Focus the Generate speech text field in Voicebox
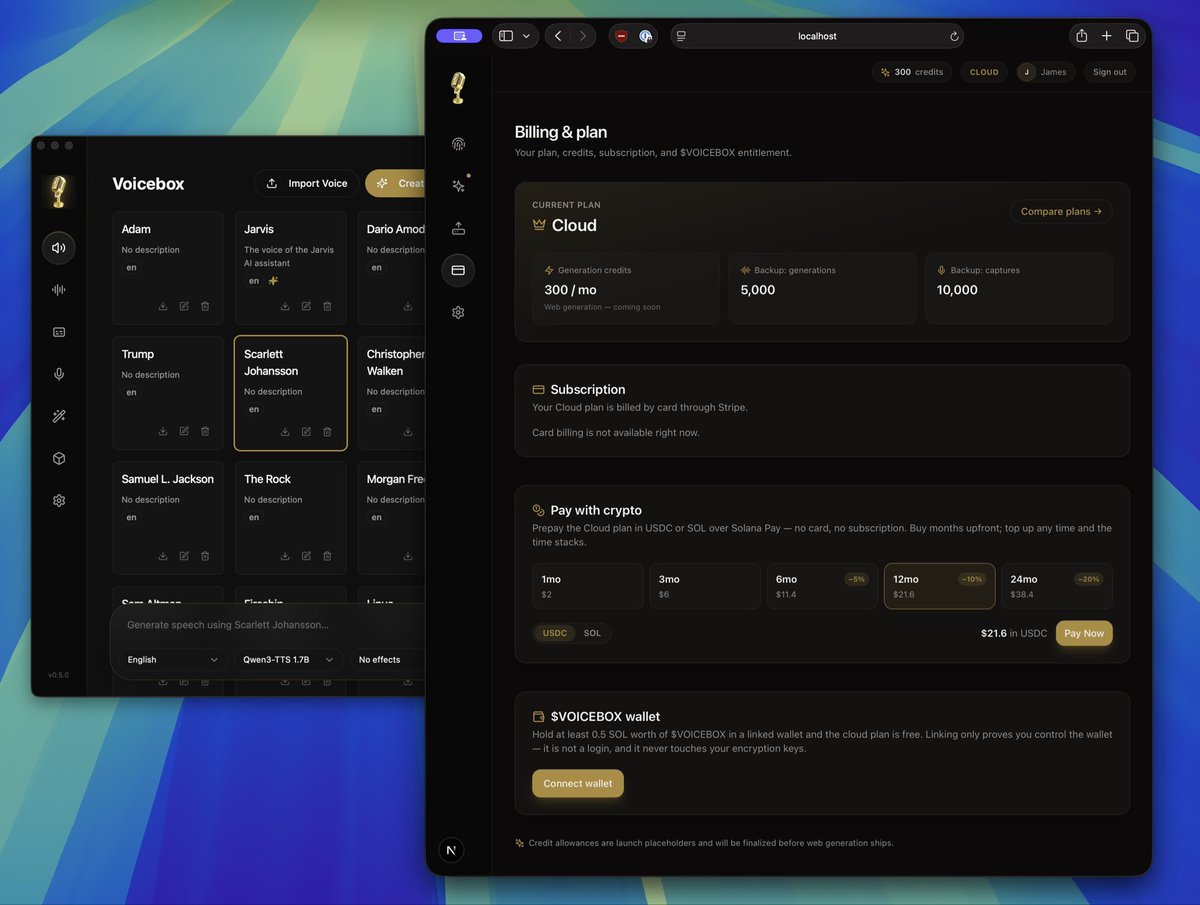This screenshot has height=905, width=1200. coord(270,625)
